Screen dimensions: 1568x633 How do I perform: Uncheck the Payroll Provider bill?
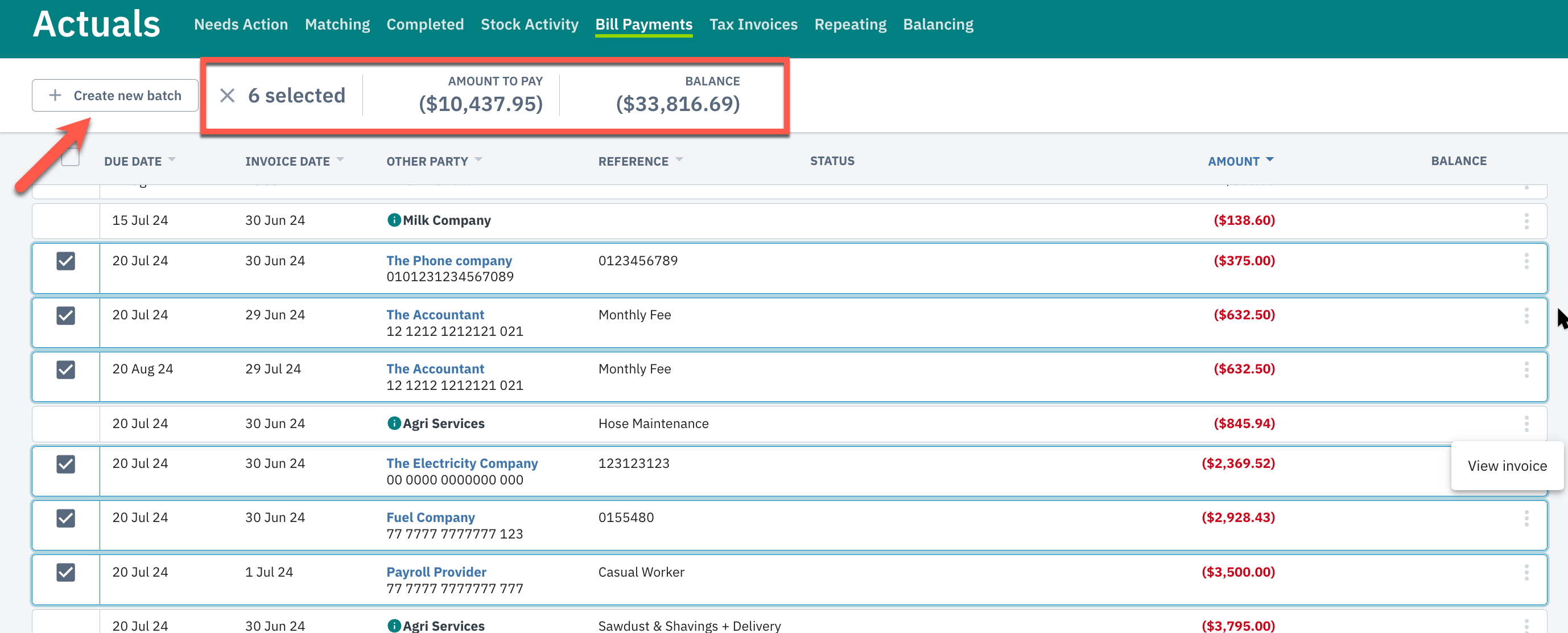(66, 573)
